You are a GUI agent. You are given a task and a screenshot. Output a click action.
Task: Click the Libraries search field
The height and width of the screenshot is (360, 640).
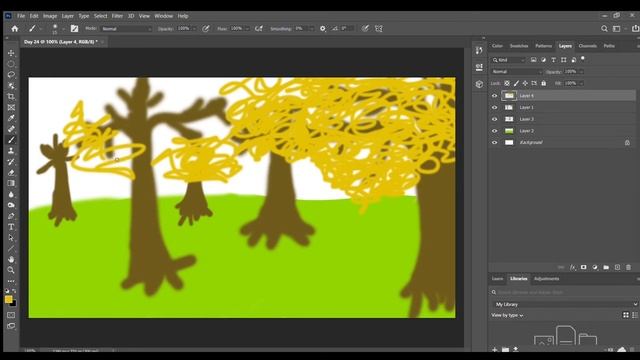coord(565,292)
